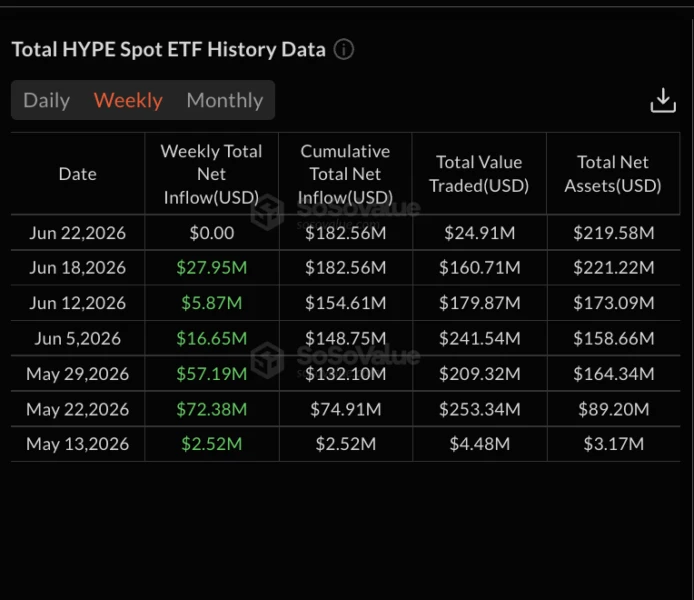Click the $0.00 weekly inflow value
Viewport: 694px width, 600px height.
pyautogui.click(x=212, y=233)
